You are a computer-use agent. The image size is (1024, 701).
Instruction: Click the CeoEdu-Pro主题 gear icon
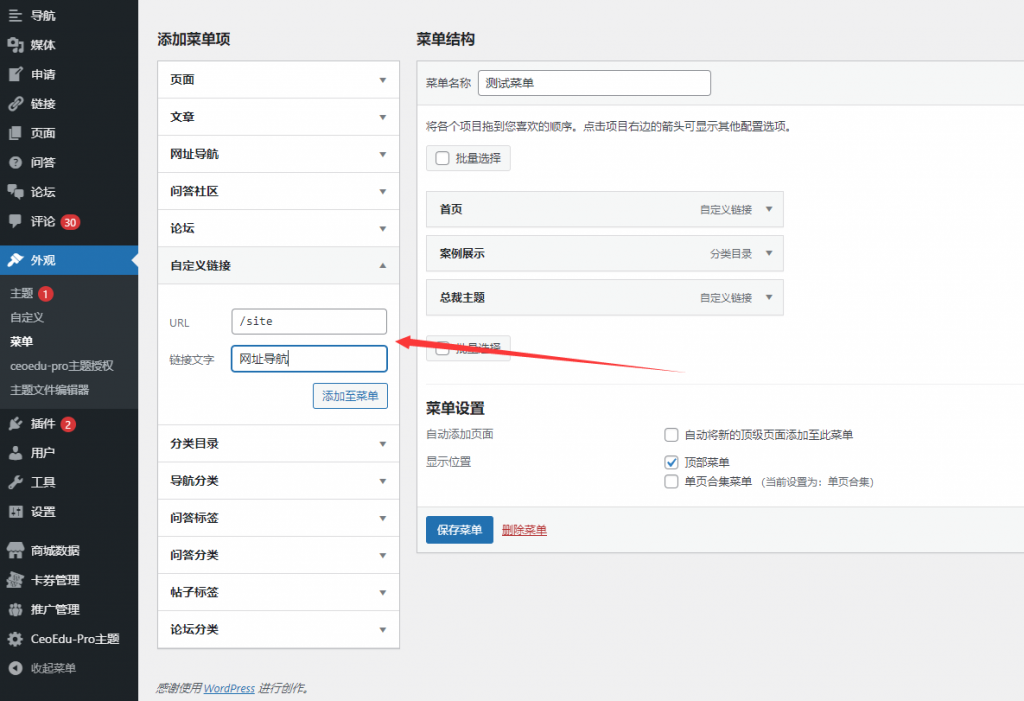[15, 639]
